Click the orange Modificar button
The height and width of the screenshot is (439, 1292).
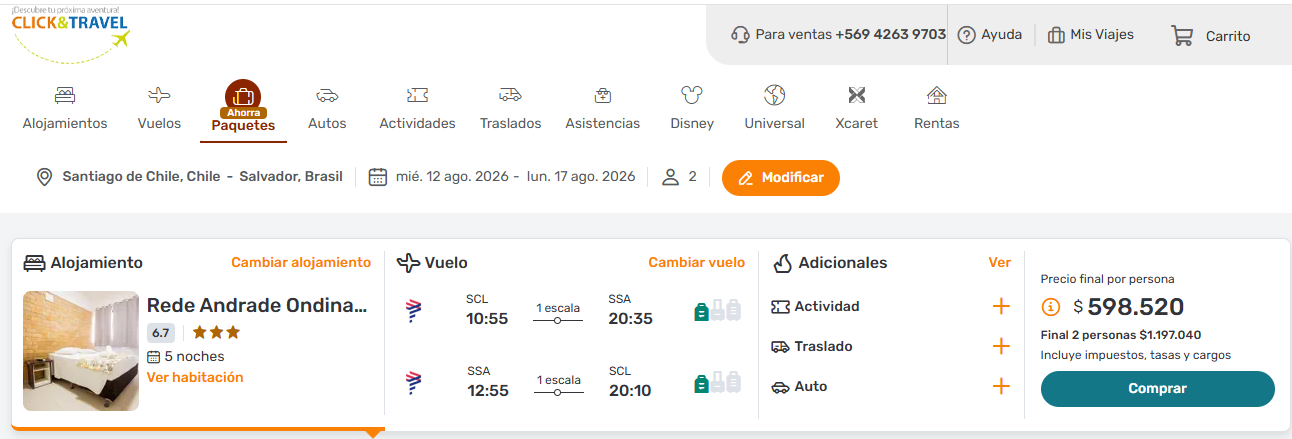click(x=780, y=178)
